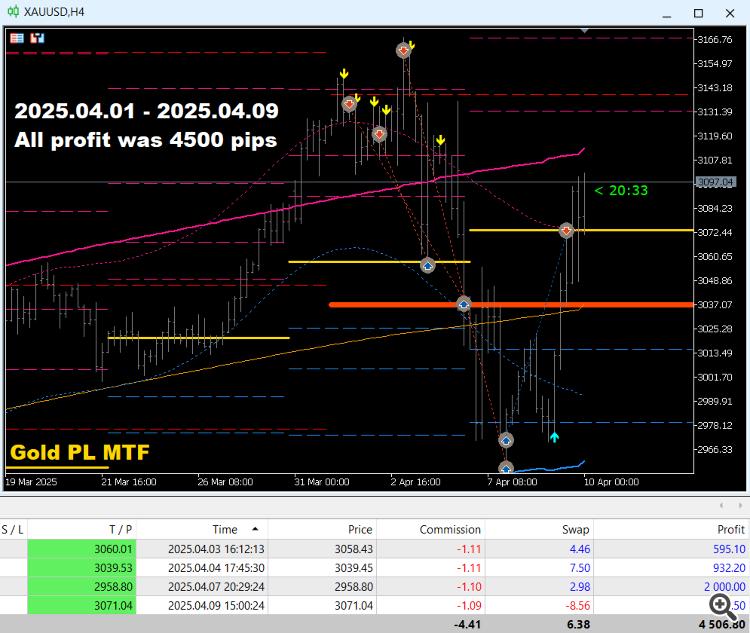Click the scroll left arrow above the table
Screen dimensions: 750x633
pyautogui.click(x=721, y=505)
